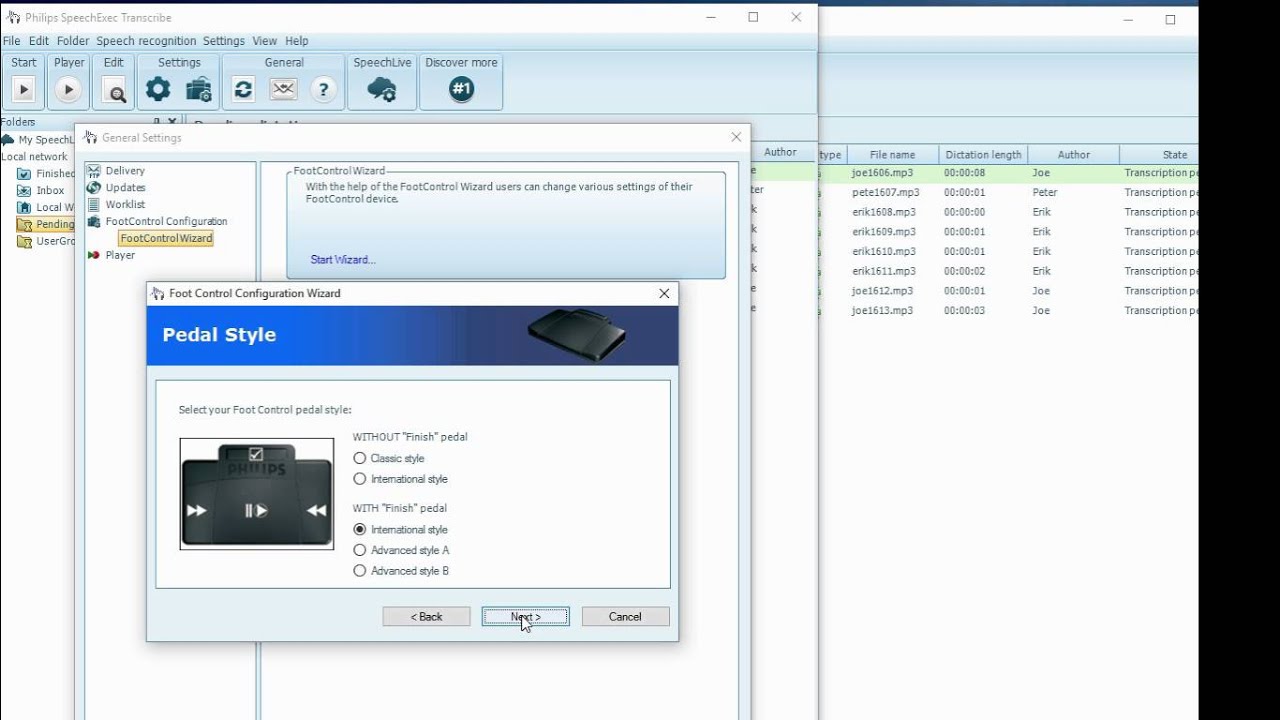Viewport: 1280px width, 720px height.
Task: Close the Folders panel with its X
Action: 172,123
